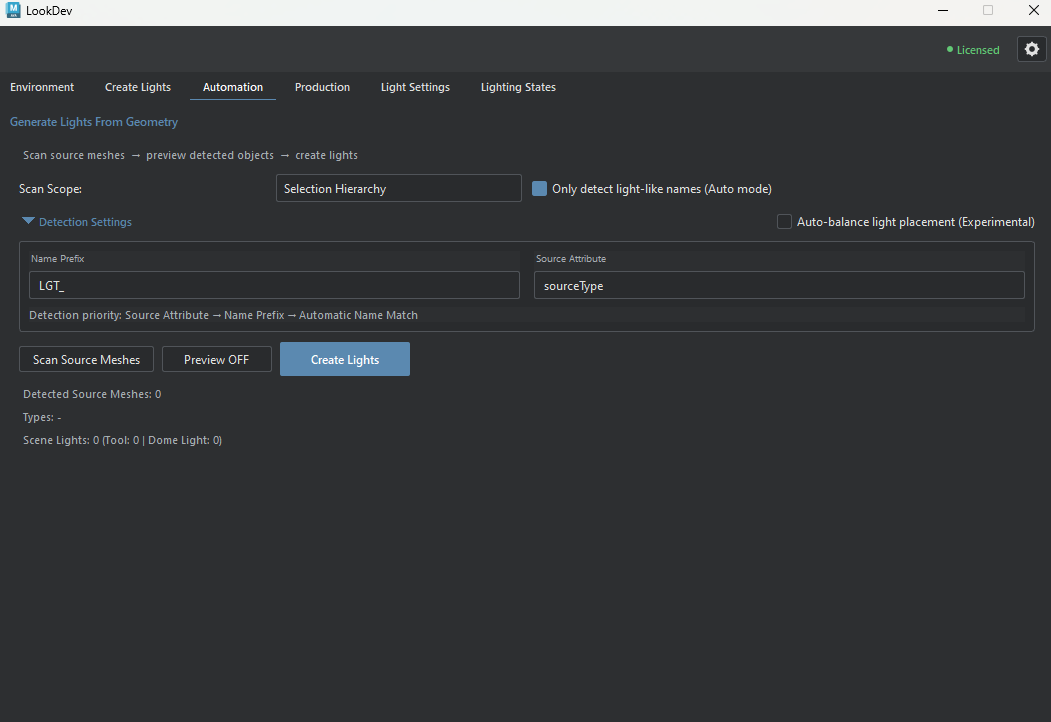Click the Detection priority description text
Viewport: 1051px width, 722px height.
pos(223,315)
